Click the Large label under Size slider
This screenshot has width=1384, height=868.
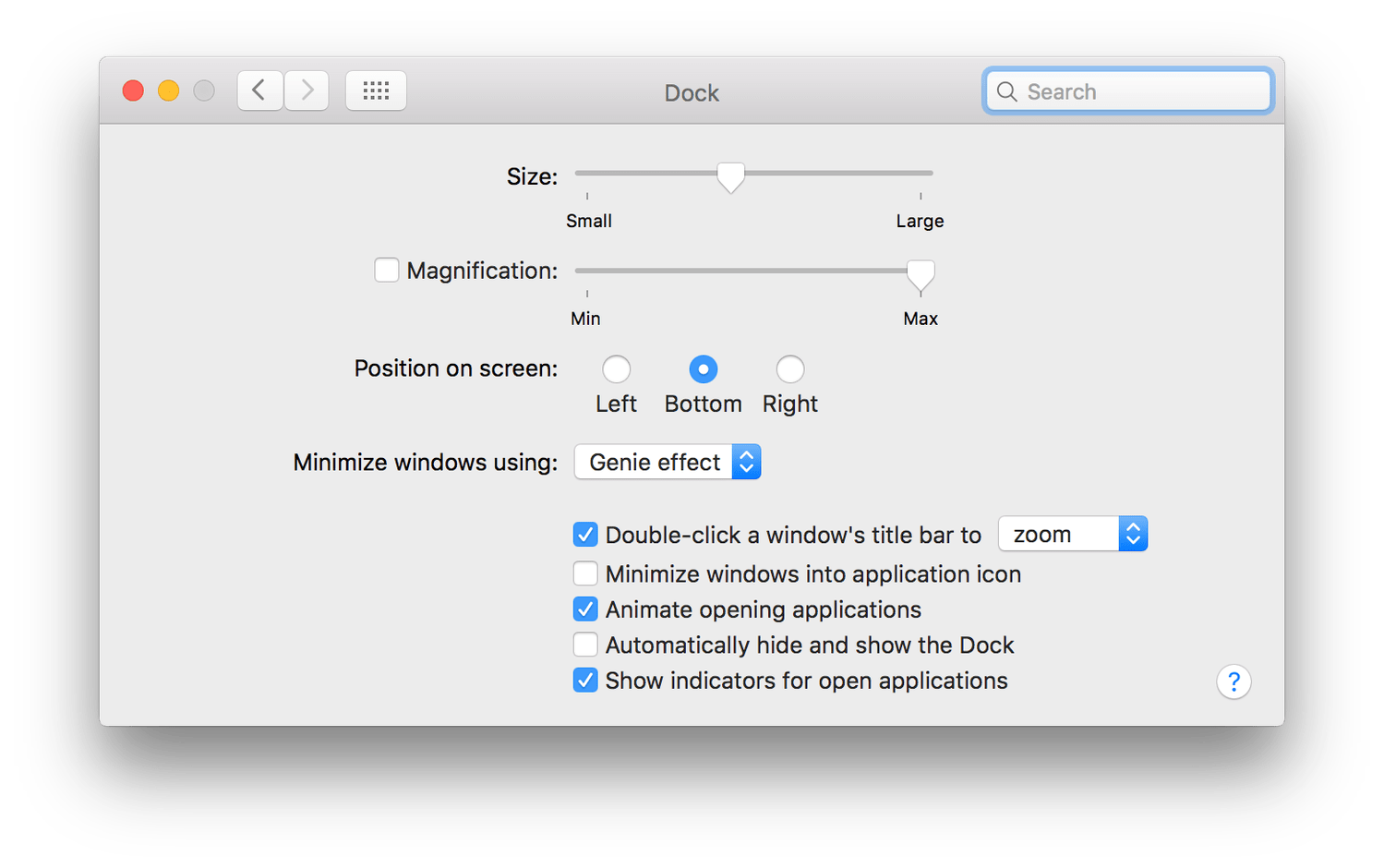point(920,221)
